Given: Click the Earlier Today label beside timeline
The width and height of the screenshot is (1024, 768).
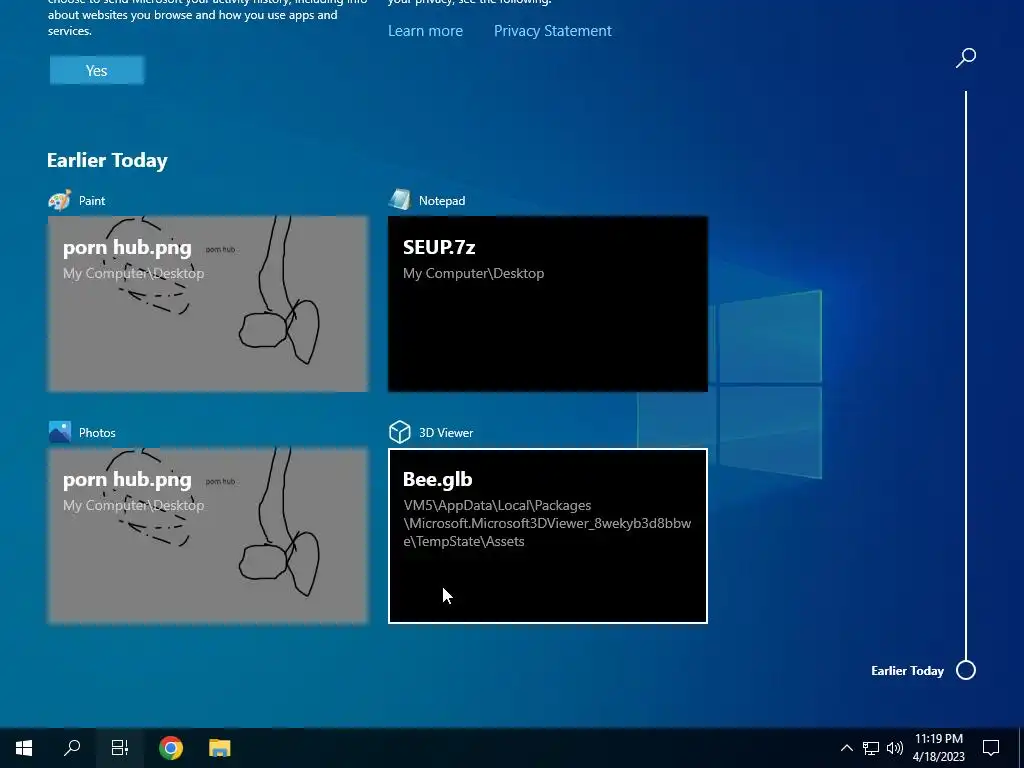Looking at the screenshot, I should coord(907,671).
